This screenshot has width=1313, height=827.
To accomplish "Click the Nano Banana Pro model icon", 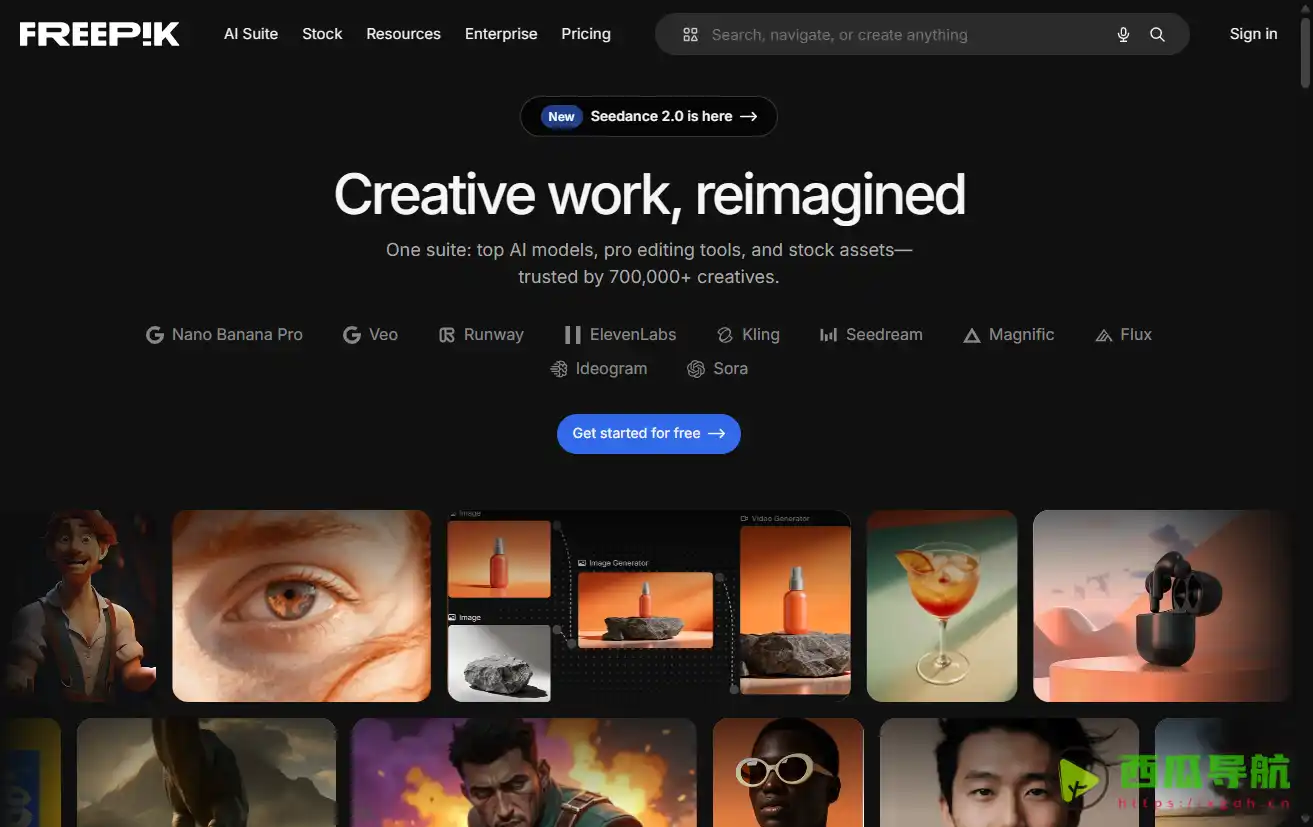I will click(155, 334).
